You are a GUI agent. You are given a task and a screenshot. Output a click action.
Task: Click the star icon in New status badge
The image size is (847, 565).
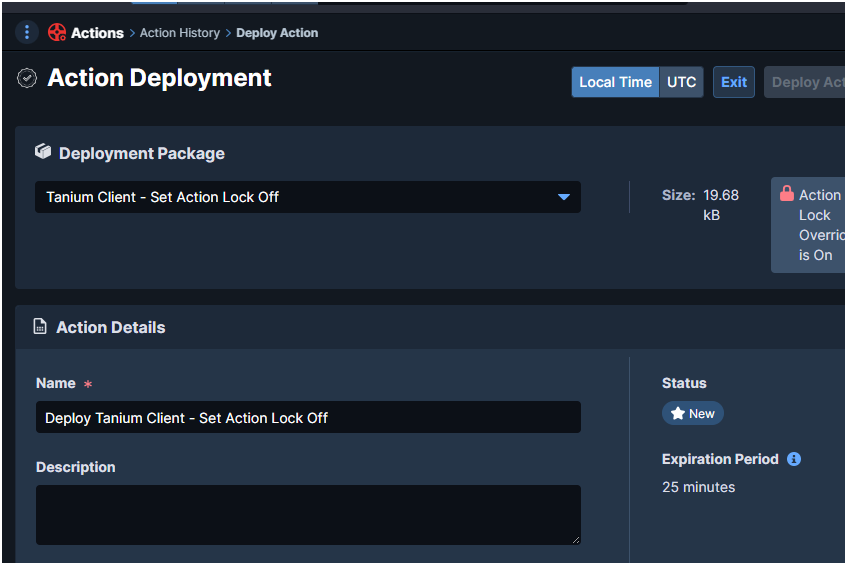(x=677, y=413)
